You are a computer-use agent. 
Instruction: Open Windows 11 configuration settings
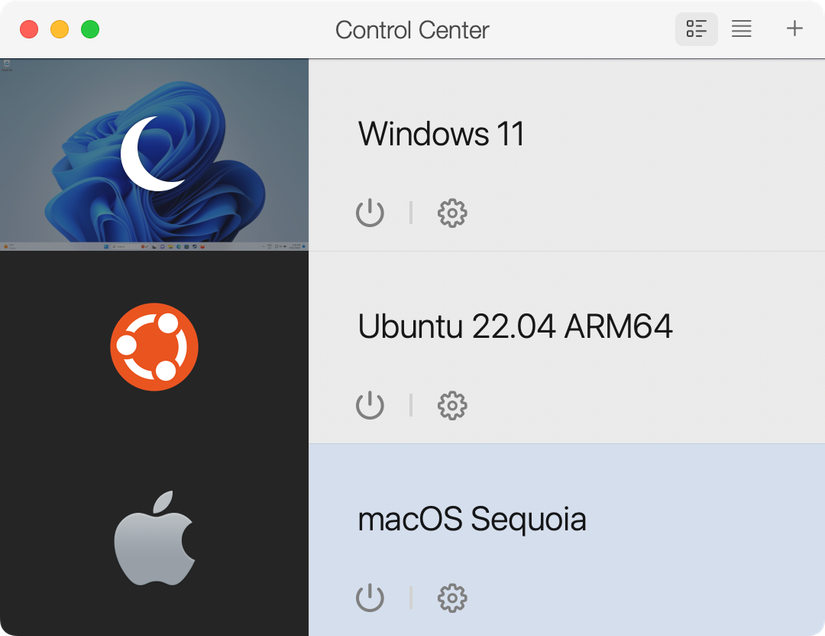point(452,213)
